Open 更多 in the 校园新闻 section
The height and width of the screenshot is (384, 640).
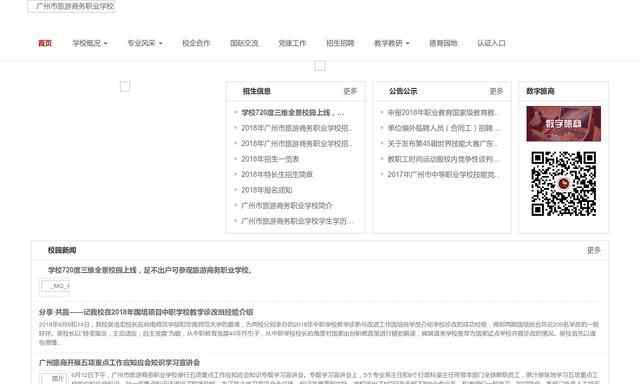tap(593, 251)
